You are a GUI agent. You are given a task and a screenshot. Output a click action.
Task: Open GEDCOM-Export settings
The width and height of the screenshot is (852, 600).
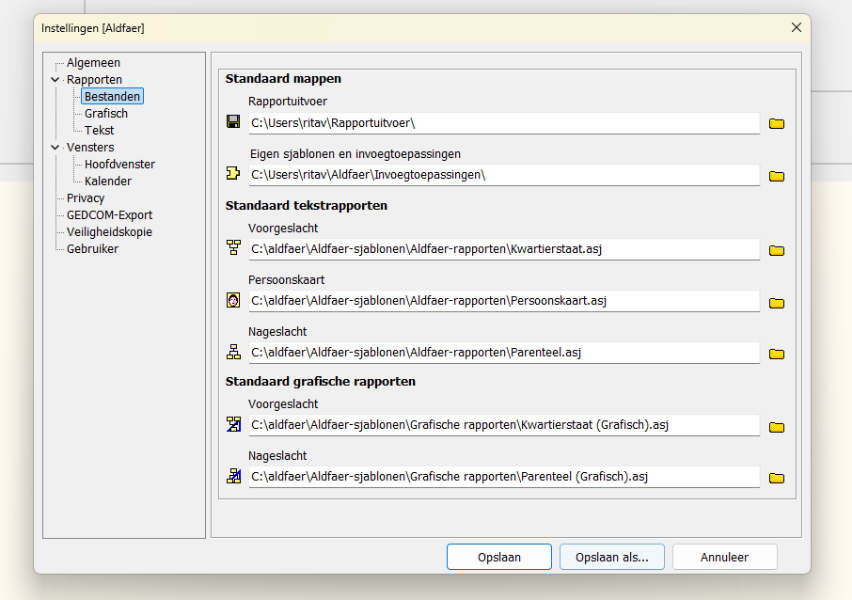pos(109,215)
